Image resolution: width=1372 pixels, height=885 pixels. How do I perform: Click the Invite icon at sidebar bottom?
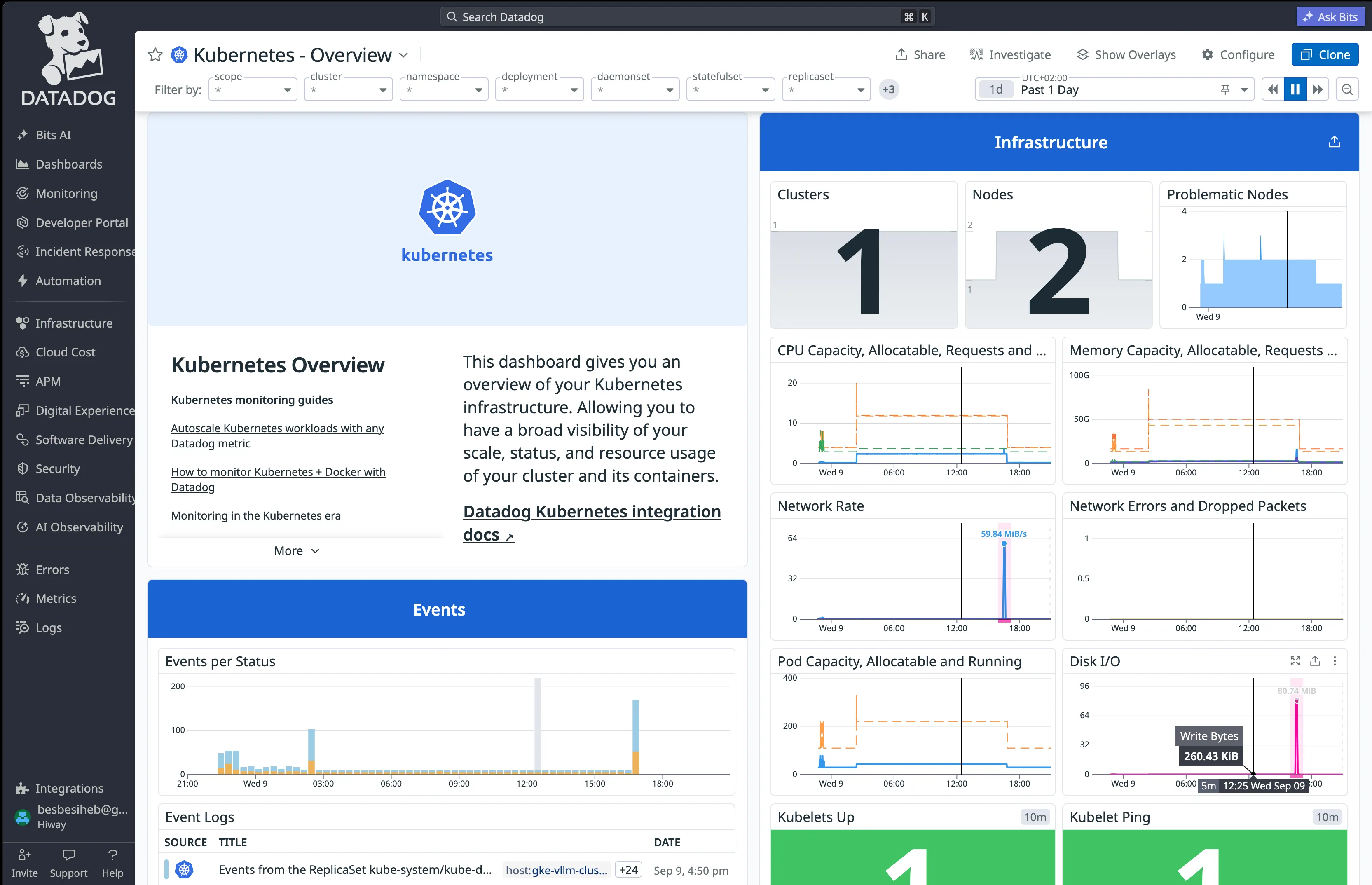click(x=24, y=855)
